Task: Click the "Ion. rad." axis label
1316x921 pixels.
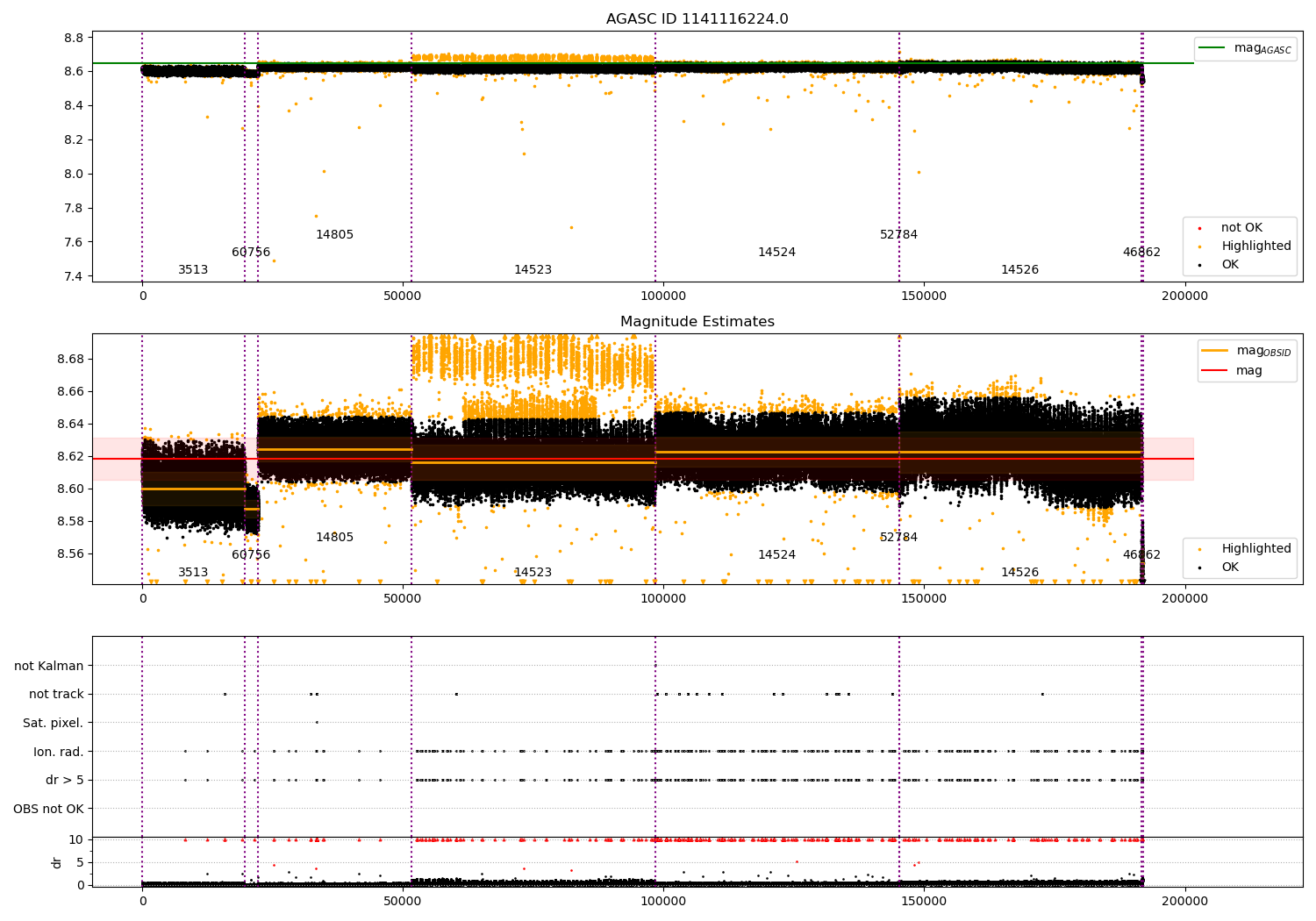Action: coord(59,752)
